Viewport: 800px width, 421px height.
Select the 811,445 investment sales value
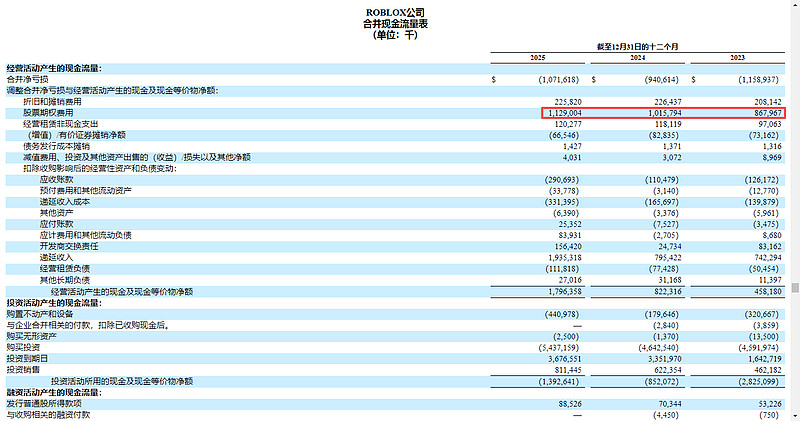pos(568,370)
